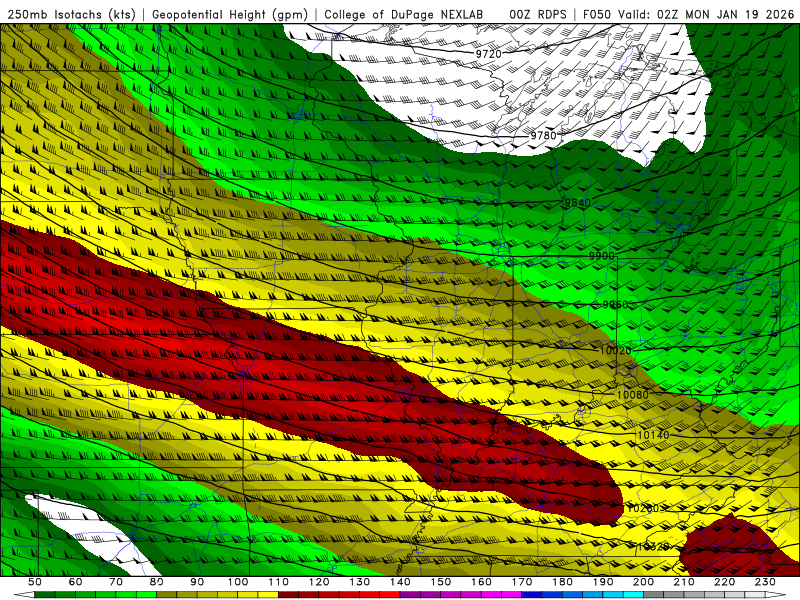Click the 220 value on the color scale

724,582
